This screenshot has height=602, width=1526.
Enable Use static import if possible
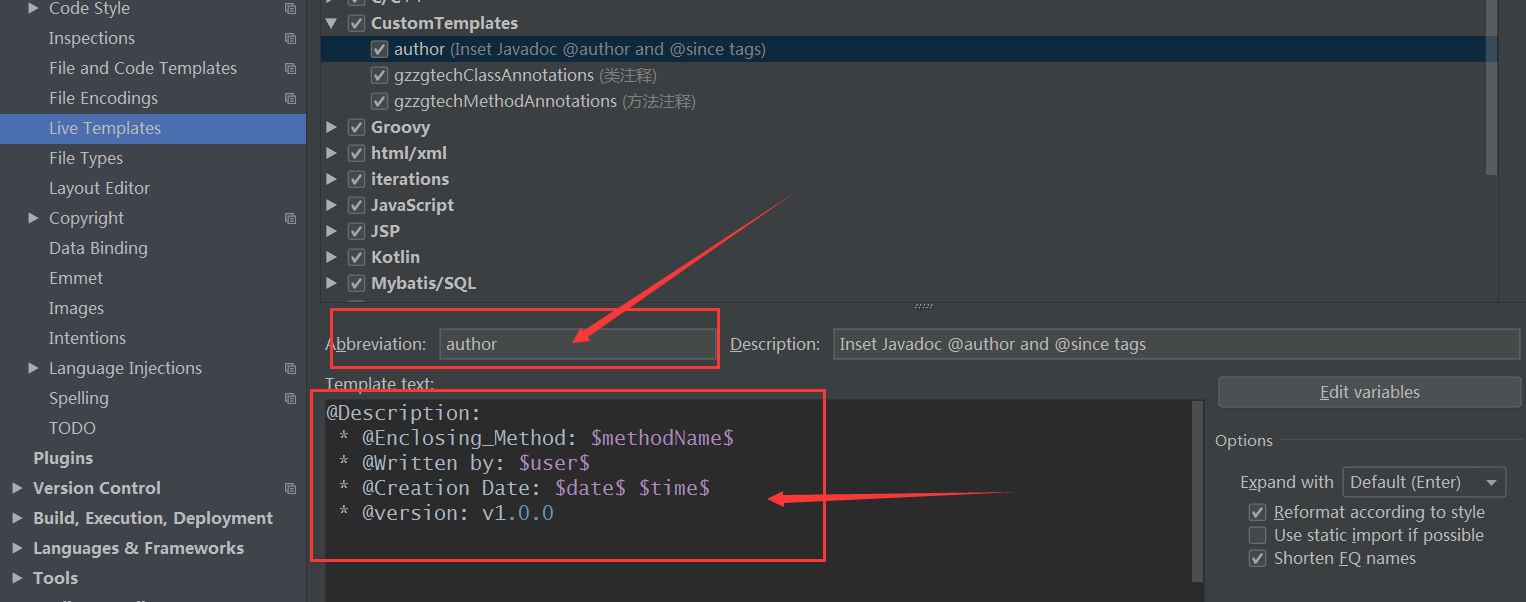click(1258, 535)
